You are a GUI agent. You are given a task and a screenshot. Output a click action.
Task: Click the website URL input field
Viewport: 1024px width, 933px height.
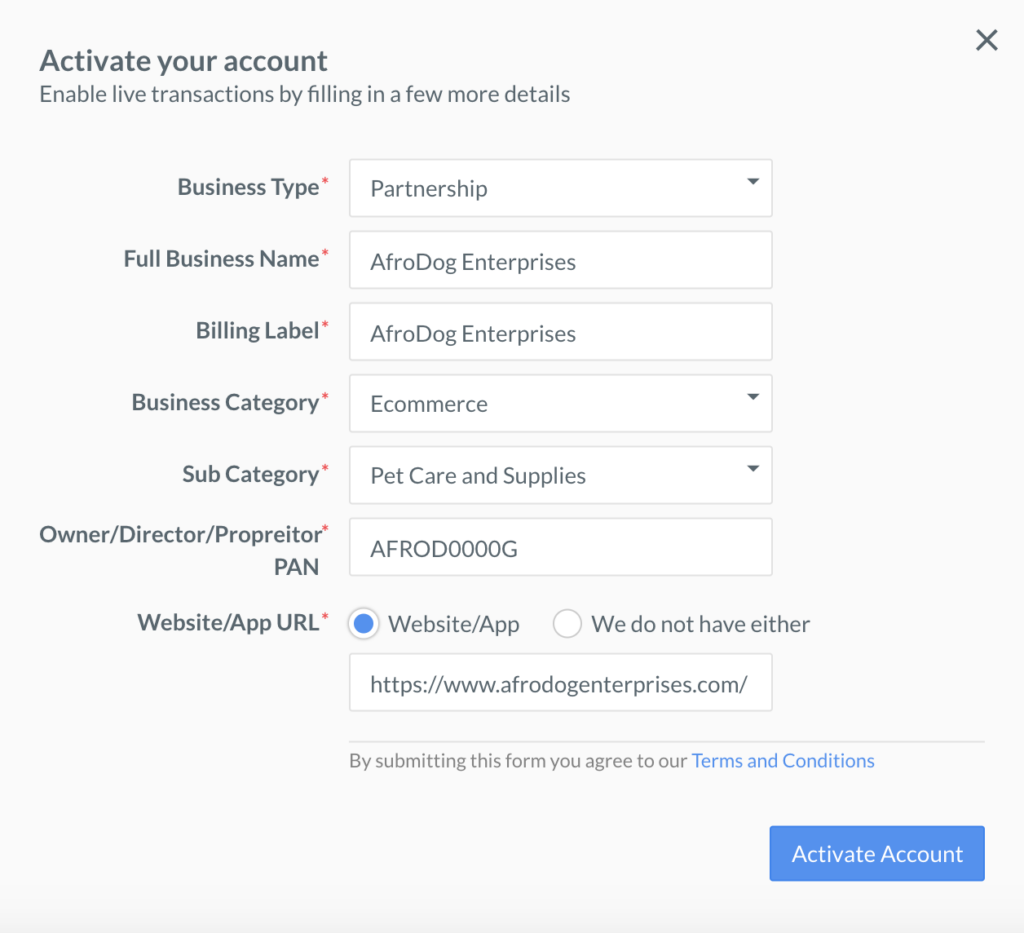click(x=560, y=682)
